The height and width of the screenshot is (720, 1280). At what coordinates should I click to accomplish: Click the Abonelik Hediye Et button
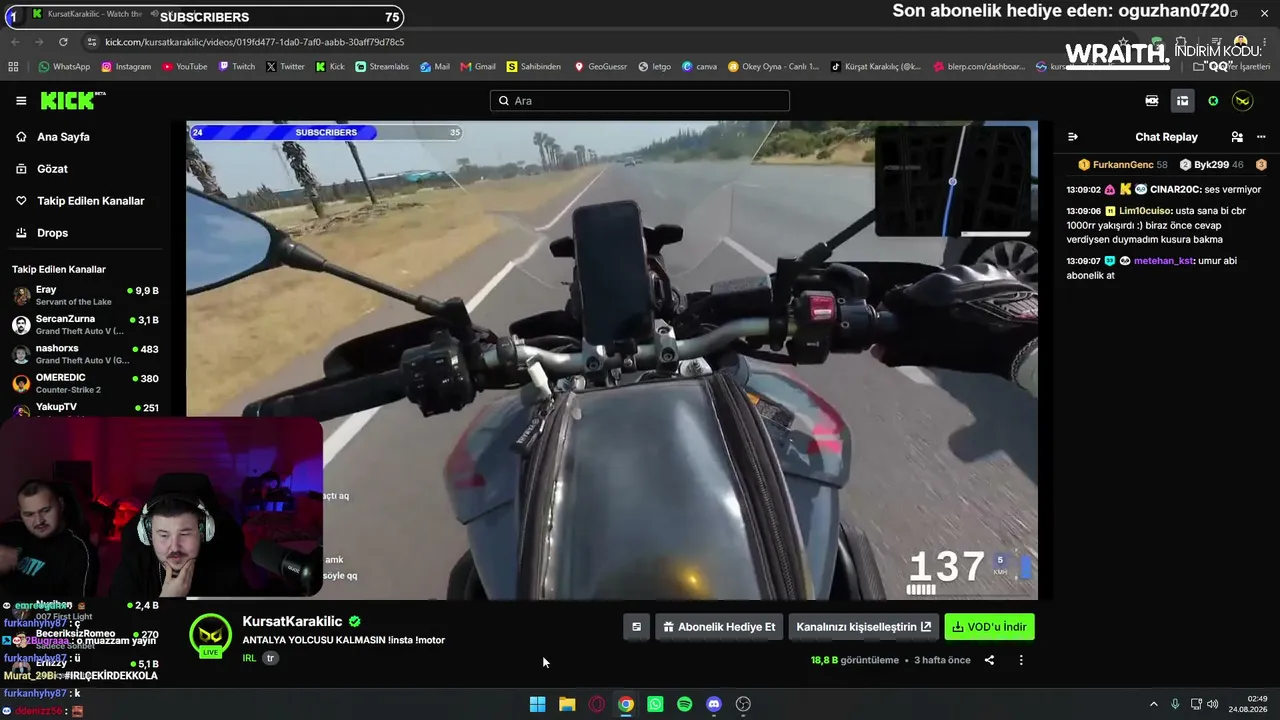pyautogui.click(x=719, y=627)
